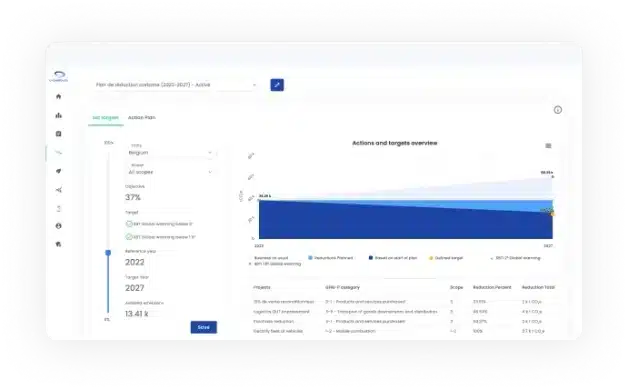Open the faint document icon in sidebar
Image resolution: width=628 pixels, height=389 pixels.
coord(58,208)
